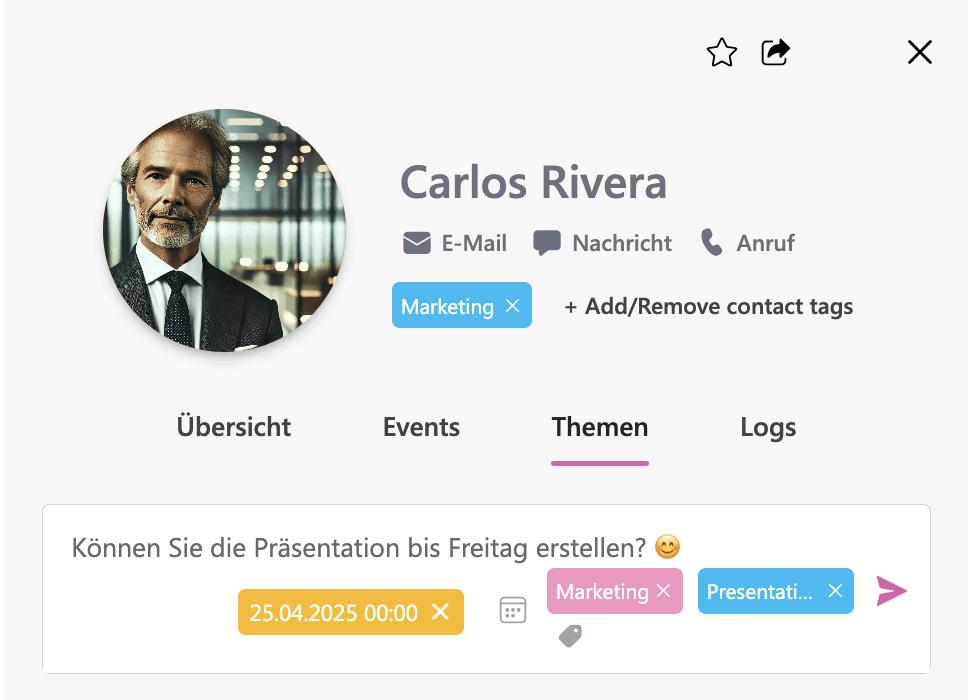Go to the Logs tab

click(x=769, y=428)
